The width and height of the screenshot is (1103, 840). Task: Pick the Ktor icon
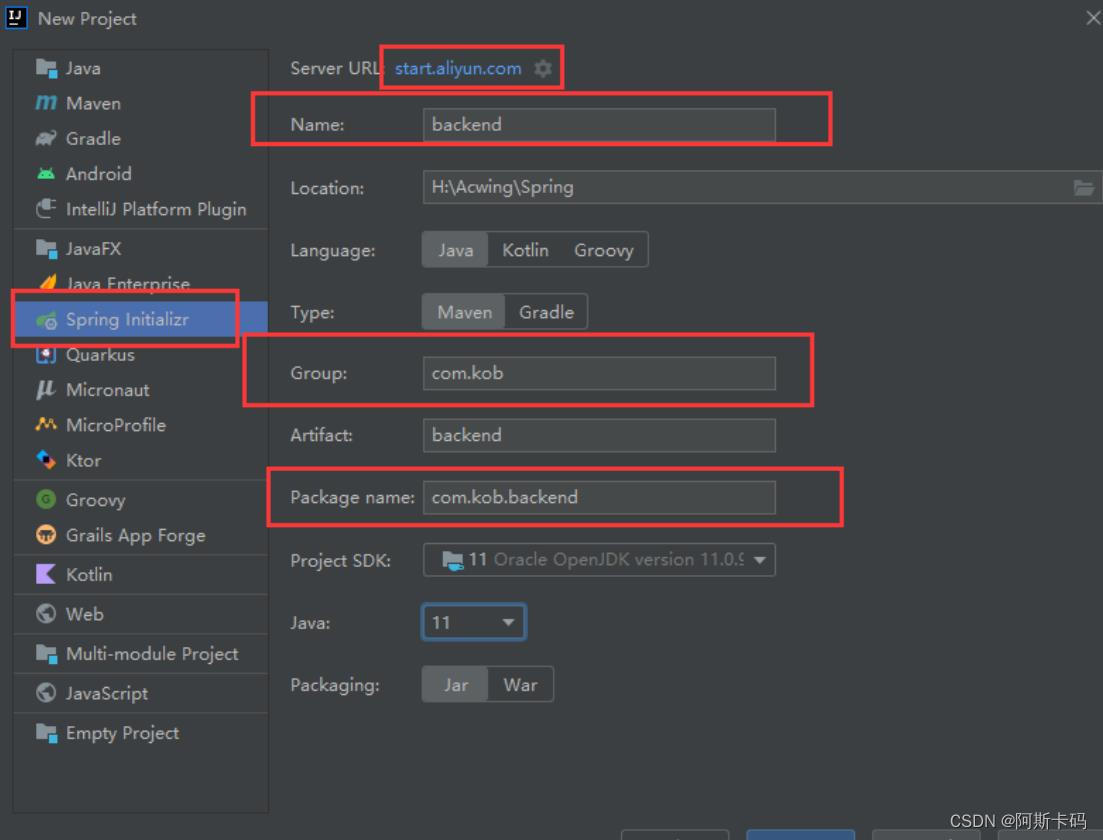(46, 460)
